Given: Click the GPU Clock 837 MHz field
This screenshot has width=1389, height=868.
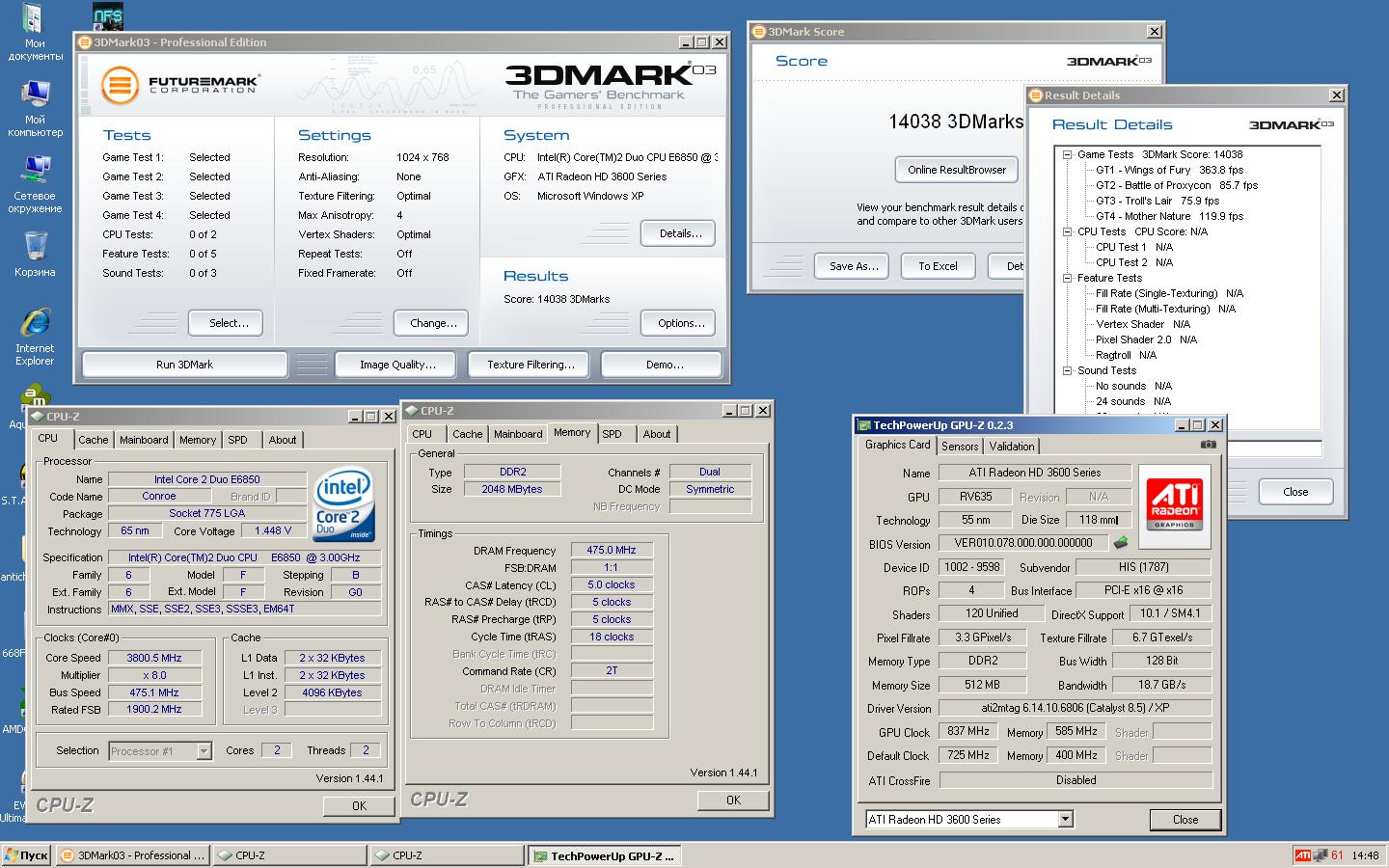Looking at the screenshot, I should point(968,732).
